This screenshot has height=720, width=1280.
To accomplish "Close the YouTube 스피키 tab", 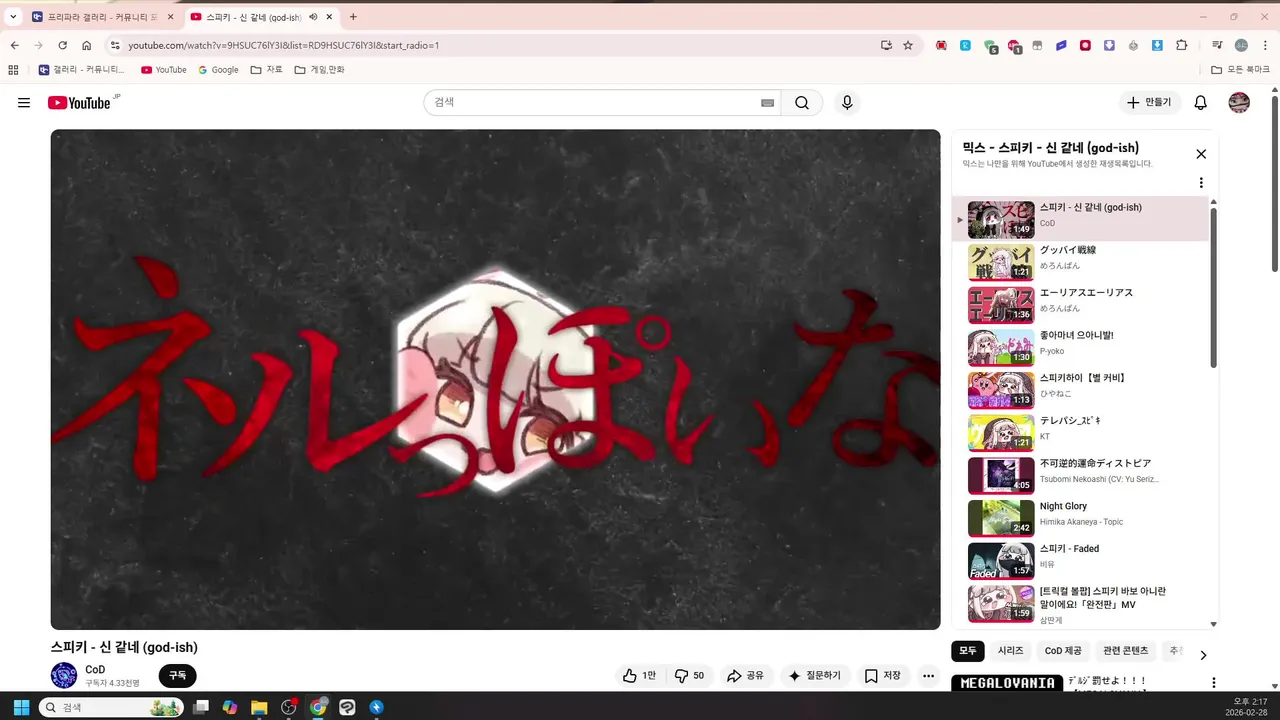I will click(x=329, y=17).
